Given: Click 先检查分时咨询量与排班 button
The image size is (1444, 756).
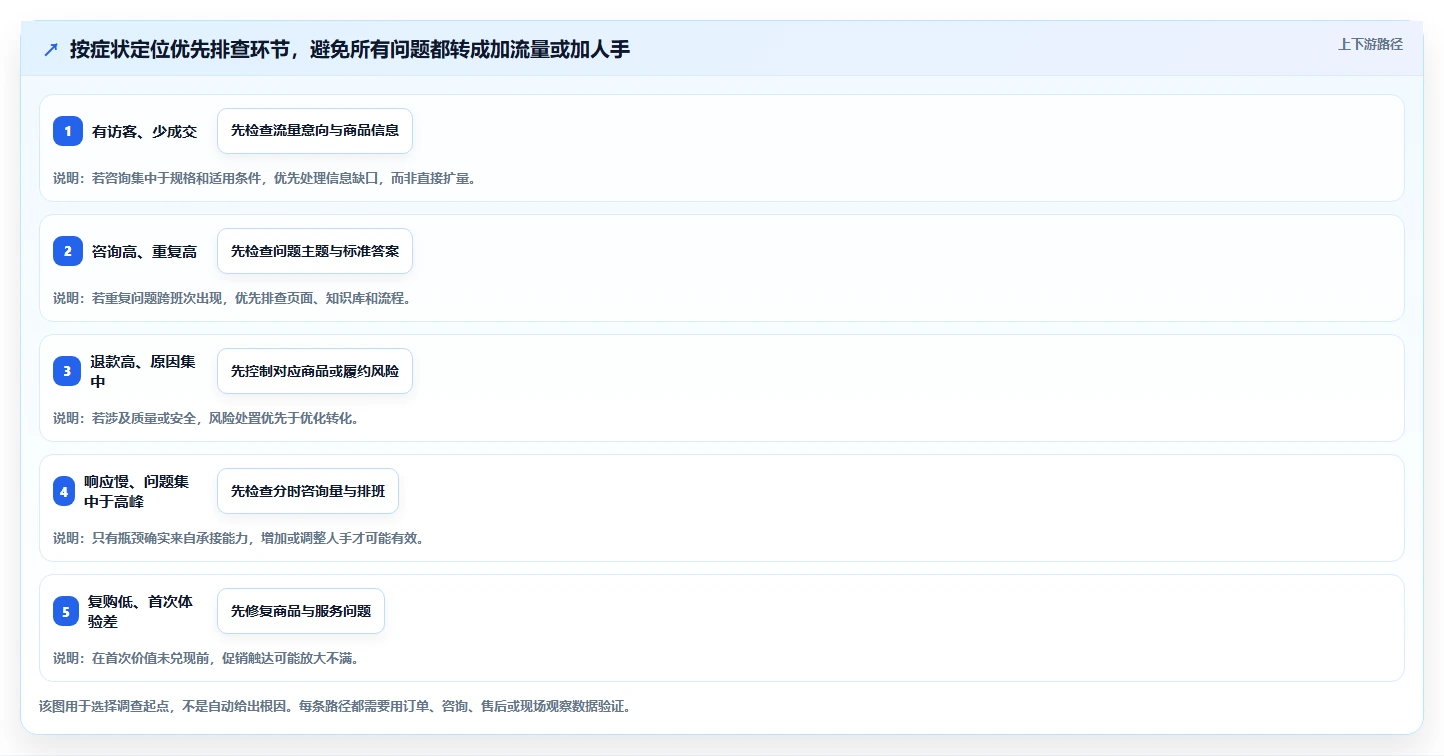Looking at the screenshot, I should click(x=308, y=491).
